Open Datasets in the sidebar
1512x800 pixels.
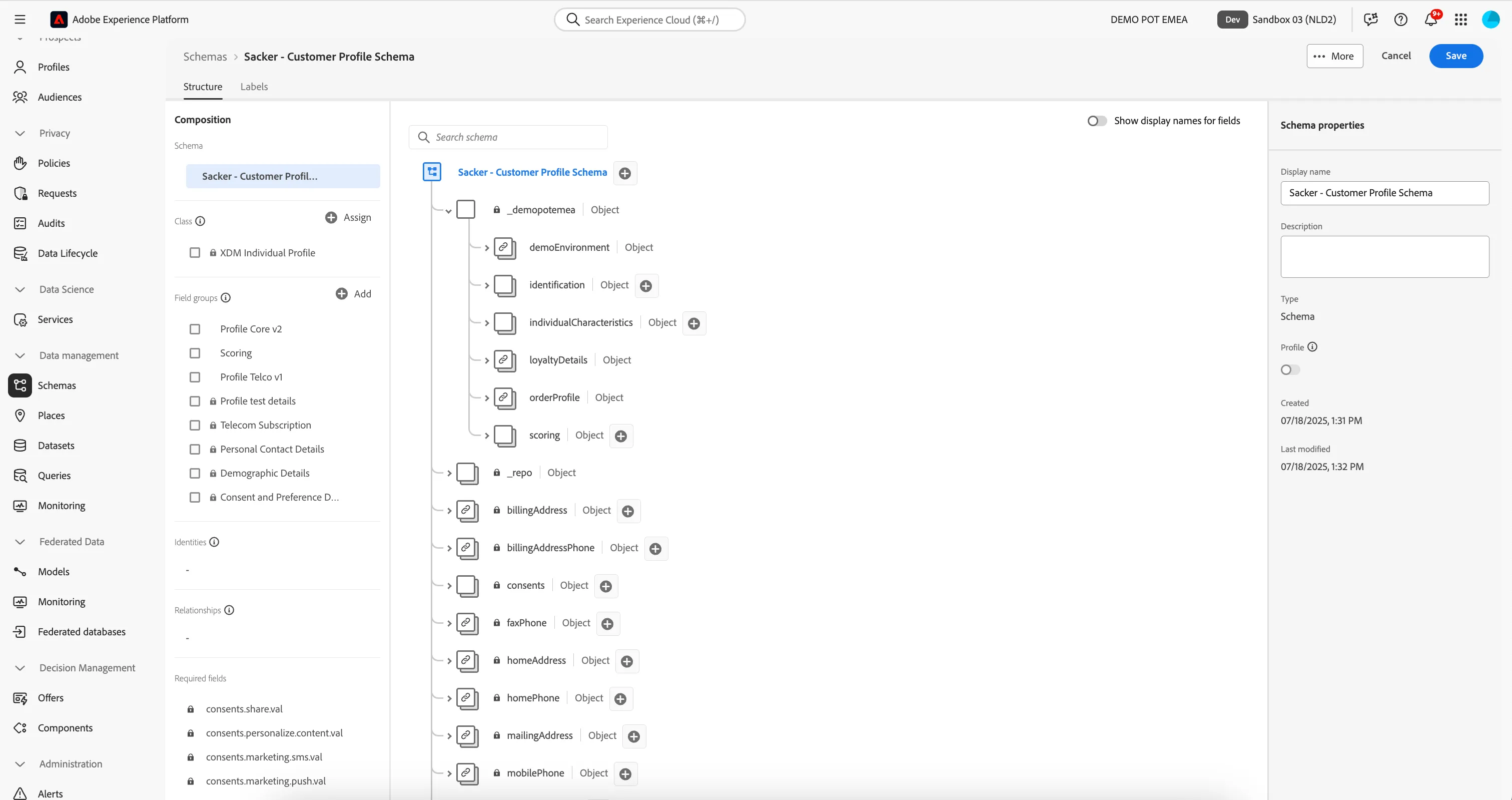(x=56, y=446)
